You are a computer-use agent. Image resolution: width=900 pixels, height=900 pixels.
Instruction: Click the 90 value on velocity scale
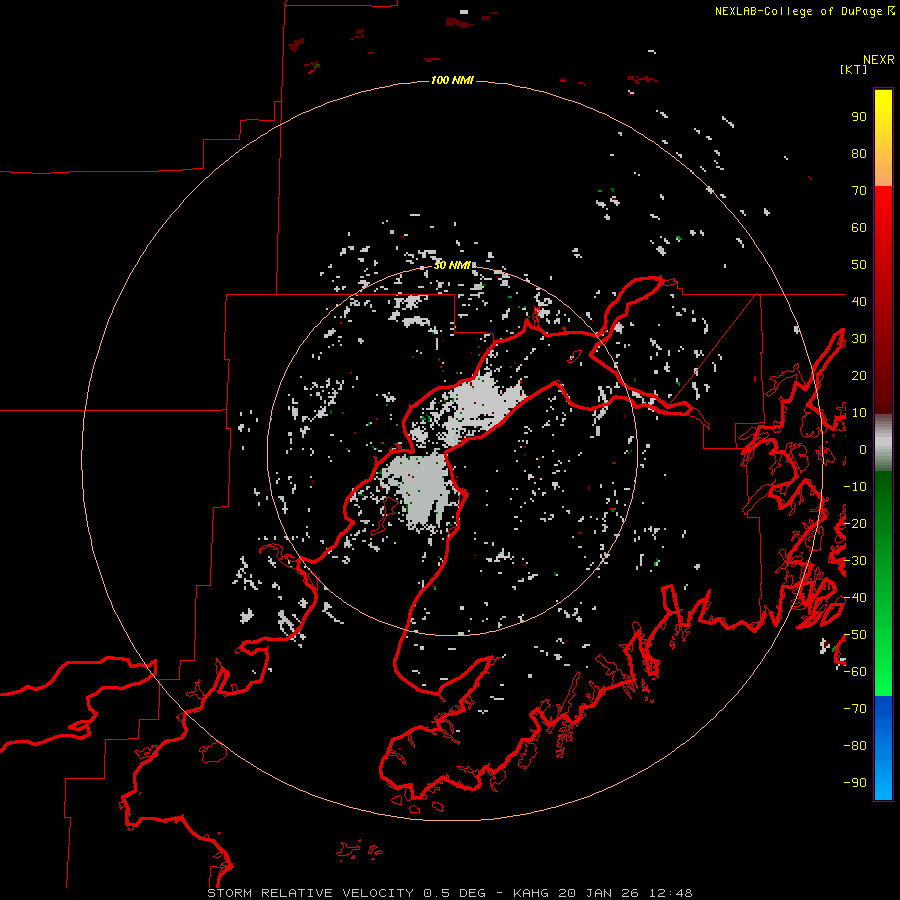(x=859, y=117)
